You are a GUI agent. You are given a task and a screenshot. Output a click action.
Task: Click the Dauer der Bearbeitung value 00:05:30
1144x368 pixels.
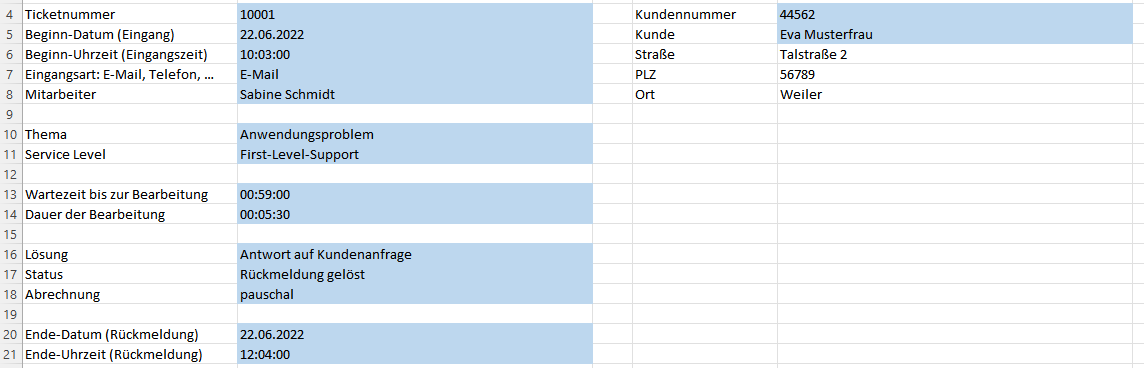coord(415,214)
